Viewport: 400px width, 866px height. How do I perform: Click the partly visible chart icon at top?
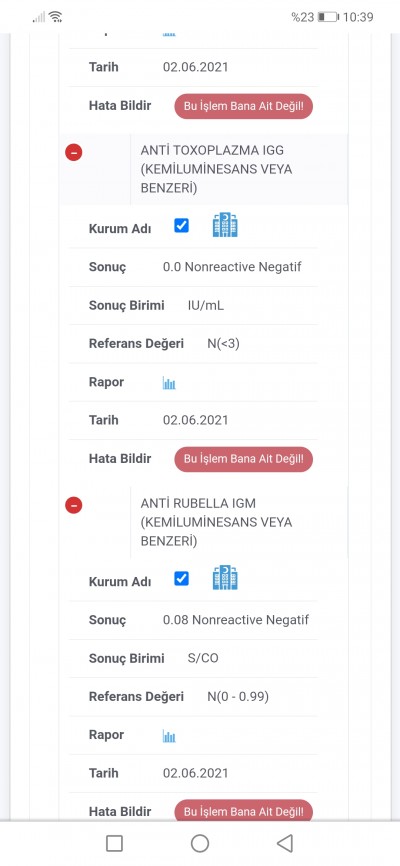click(x=169, y=35)
